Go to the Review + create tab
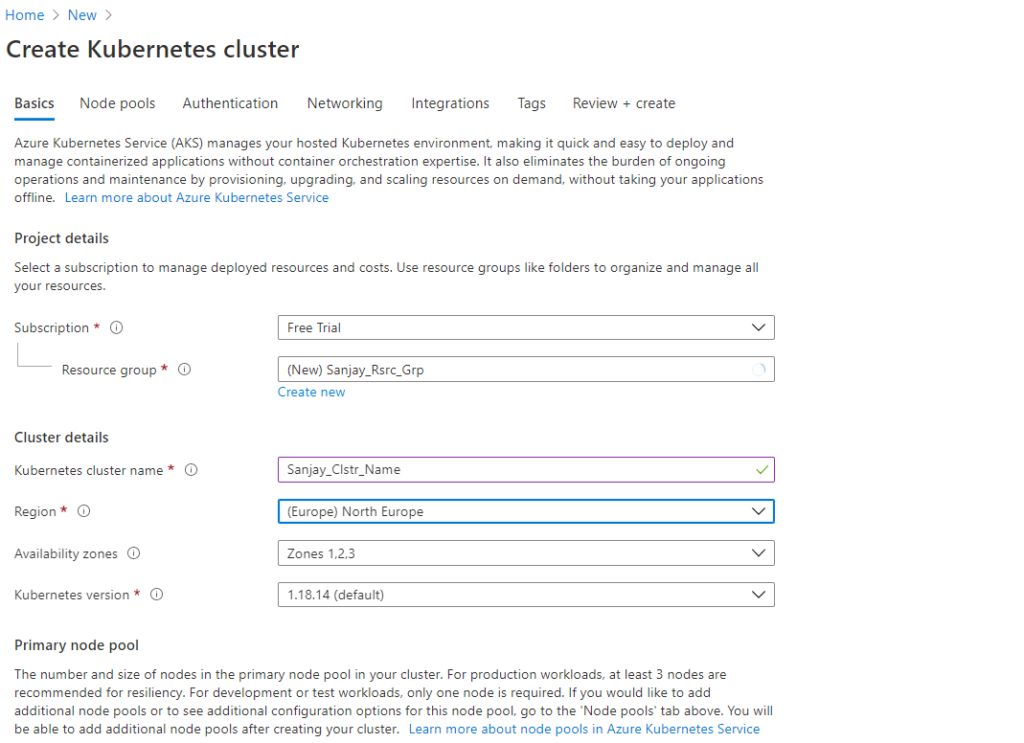The width and height of the screenshot is (1024, 743). 624,103
